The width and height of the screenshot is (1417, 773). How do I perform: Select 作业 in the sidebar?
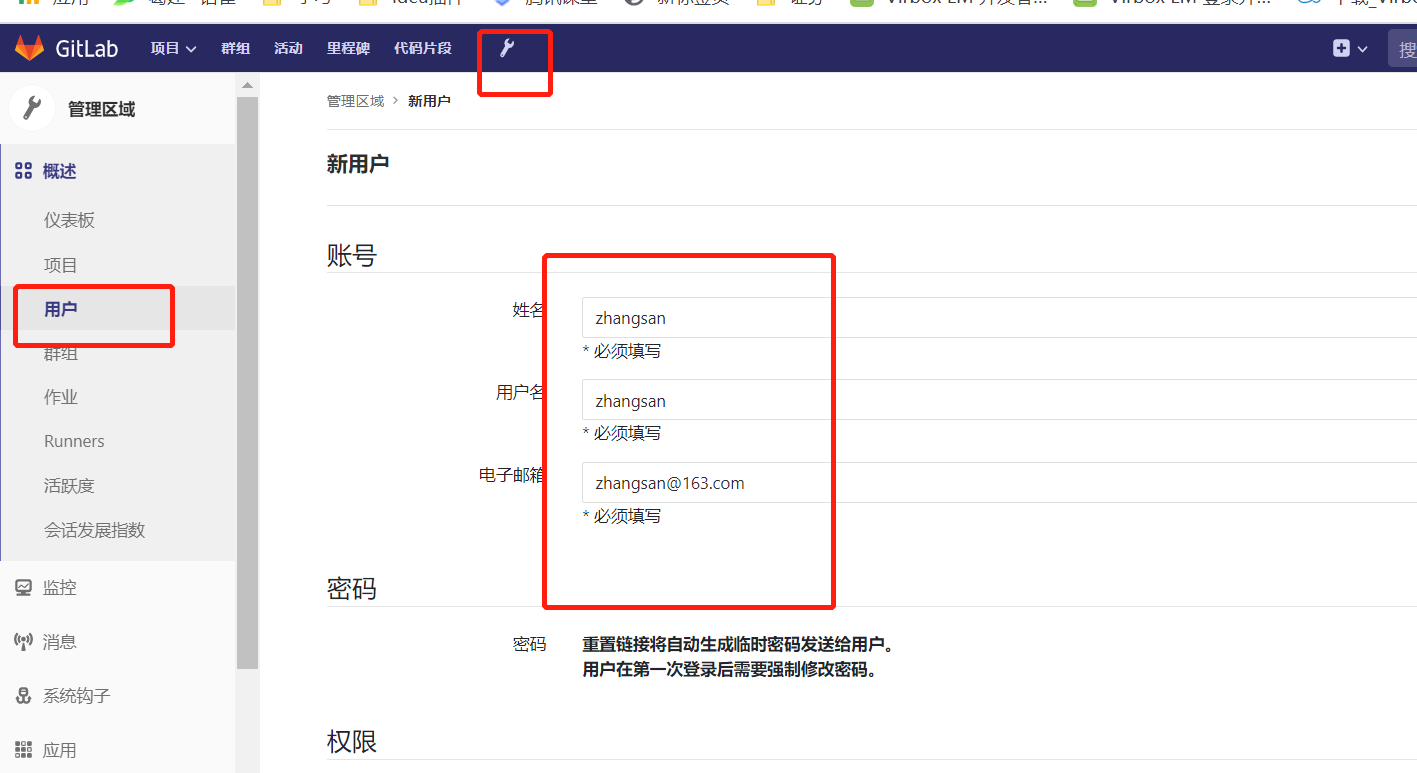tap(61, 397)
